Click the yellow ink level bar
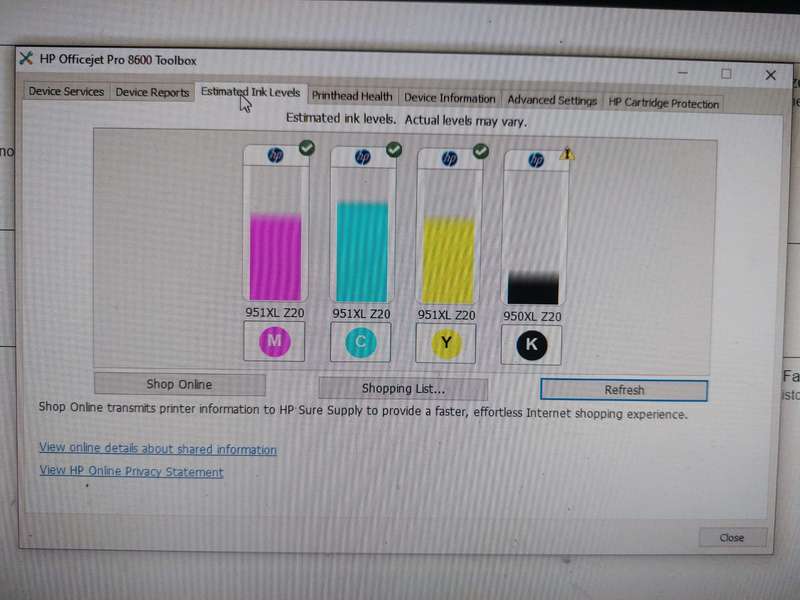800x600 pixels. (448, 261)
